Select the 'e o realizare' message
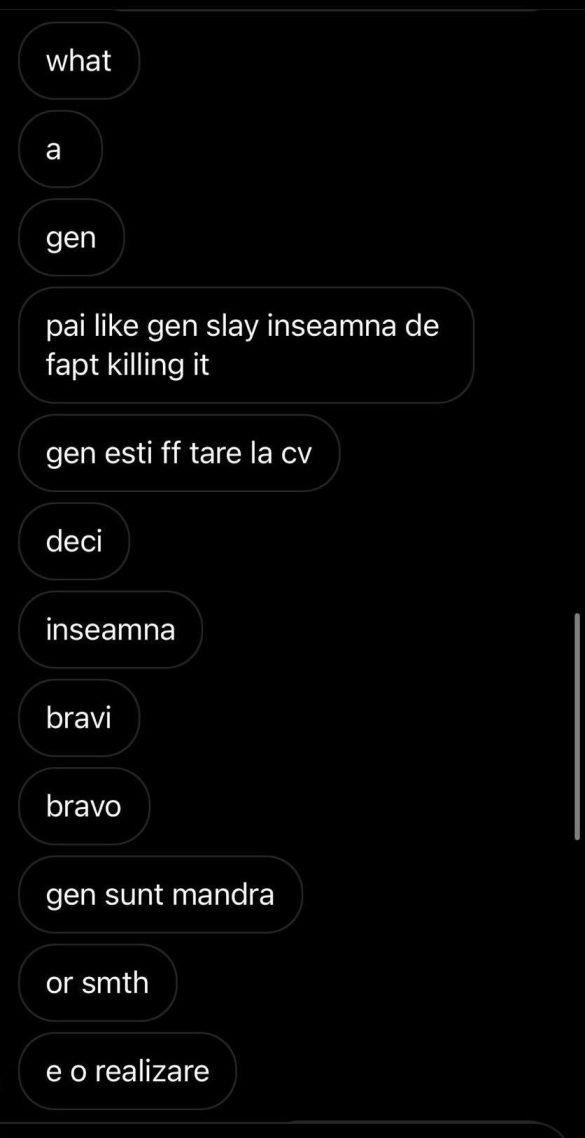This screenshot has height=1138, width=585. tap(127, 1071)
